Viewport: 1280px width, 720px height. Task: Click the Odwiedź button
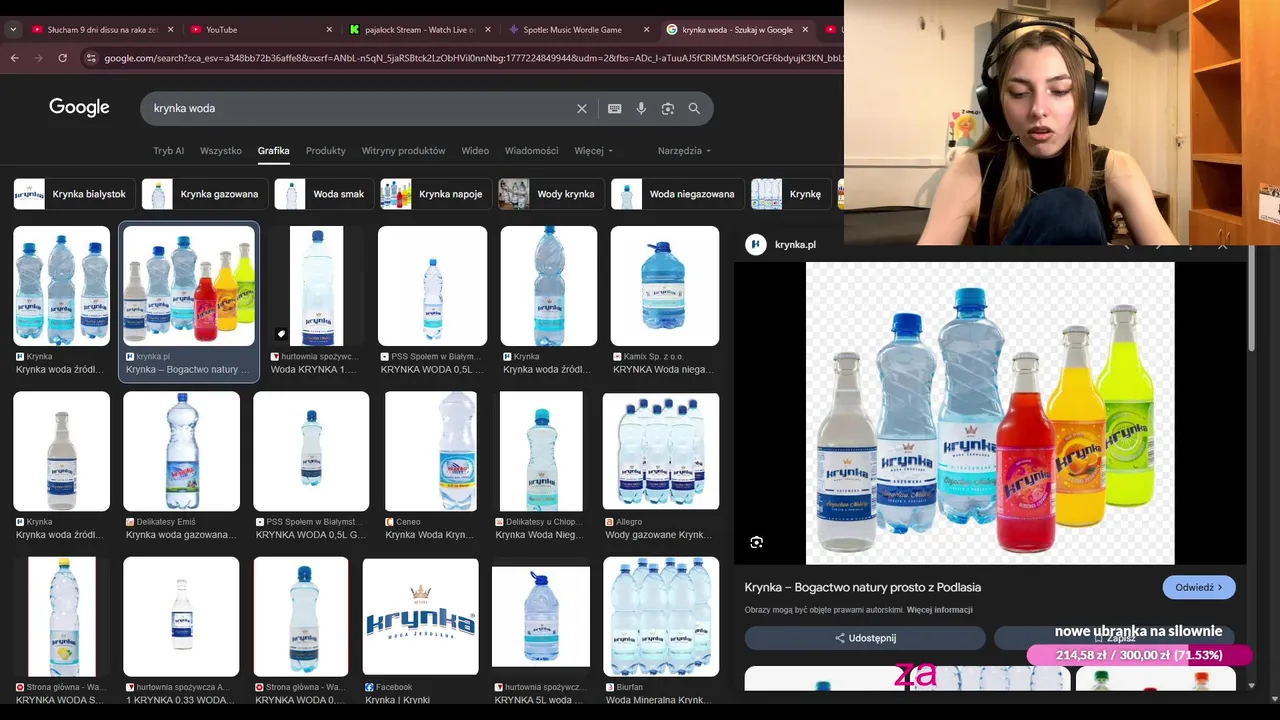click(x=1199, y=587)
